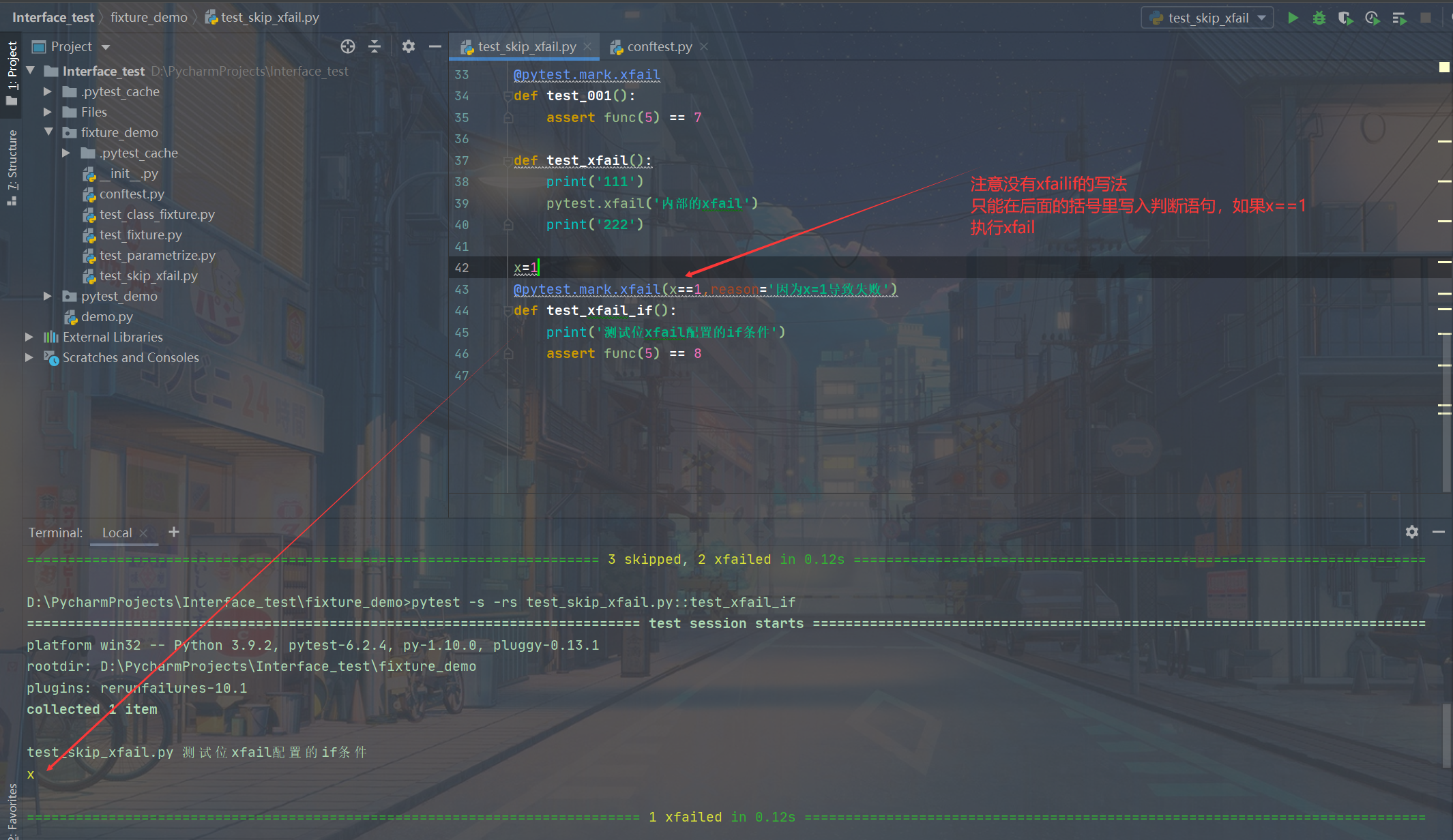
Task: Click line number 42 in gutter
Action: click(462, 268)
